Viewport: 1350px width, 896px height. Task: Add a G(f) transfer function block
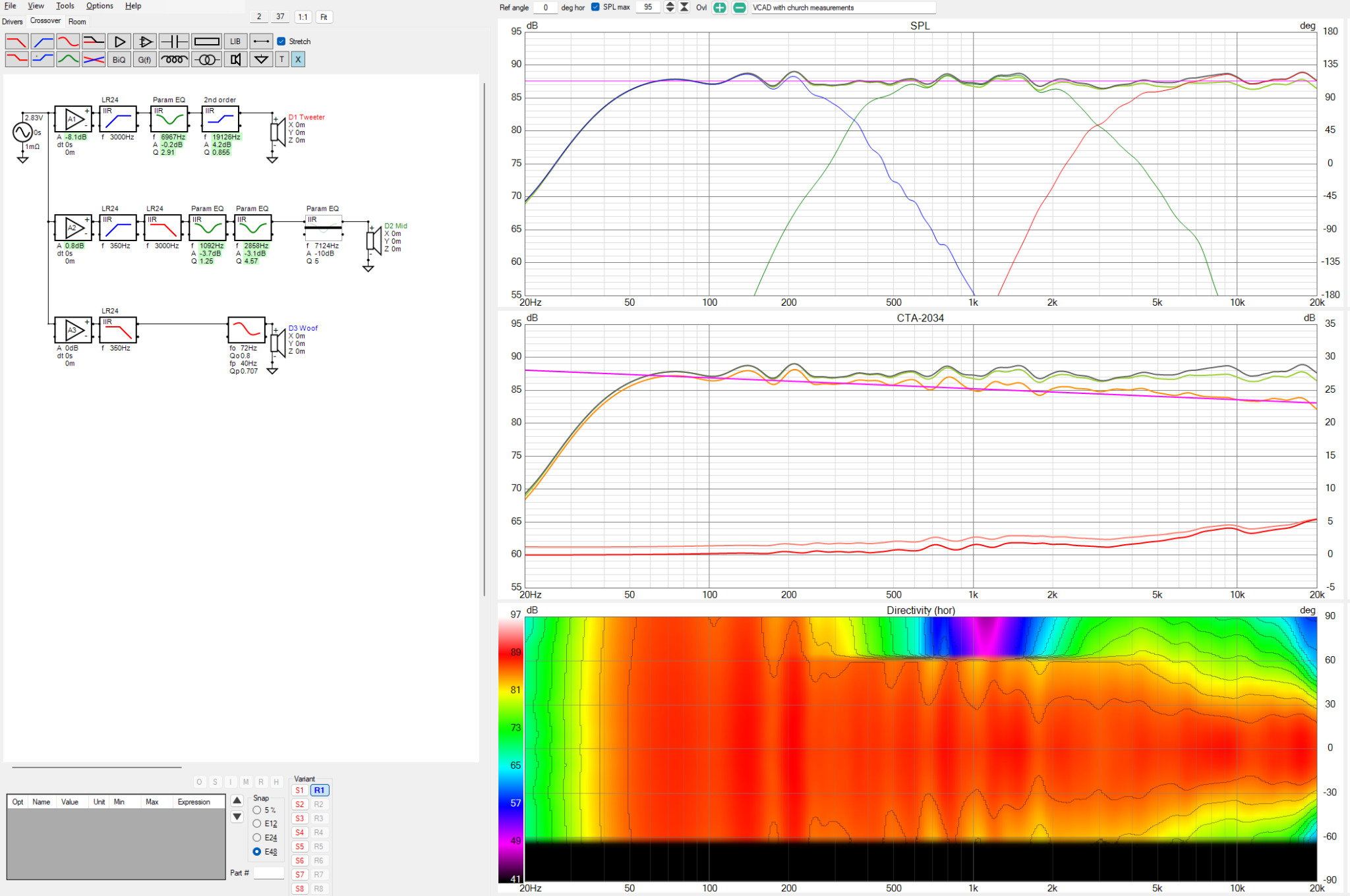point(145,59)
